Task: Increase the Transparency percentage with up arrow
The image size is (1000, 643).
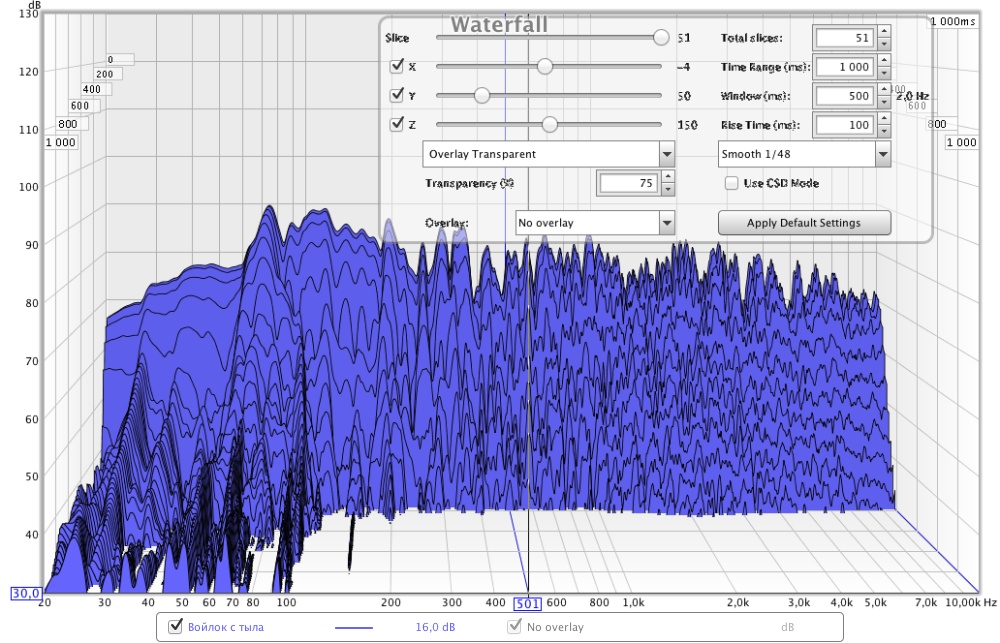Action: 668,178
